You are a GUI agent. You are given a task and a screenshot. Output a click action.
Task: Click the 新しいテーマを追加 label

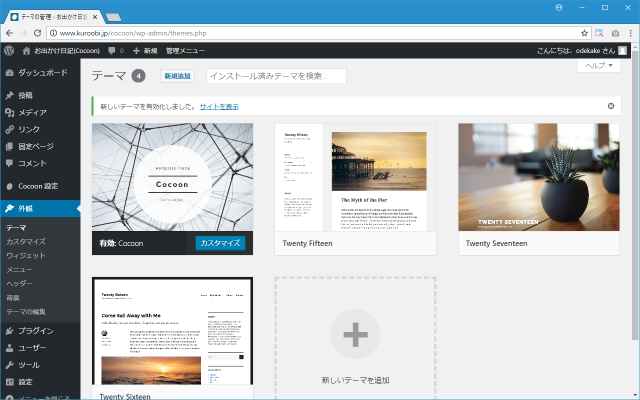pos(355,380)
